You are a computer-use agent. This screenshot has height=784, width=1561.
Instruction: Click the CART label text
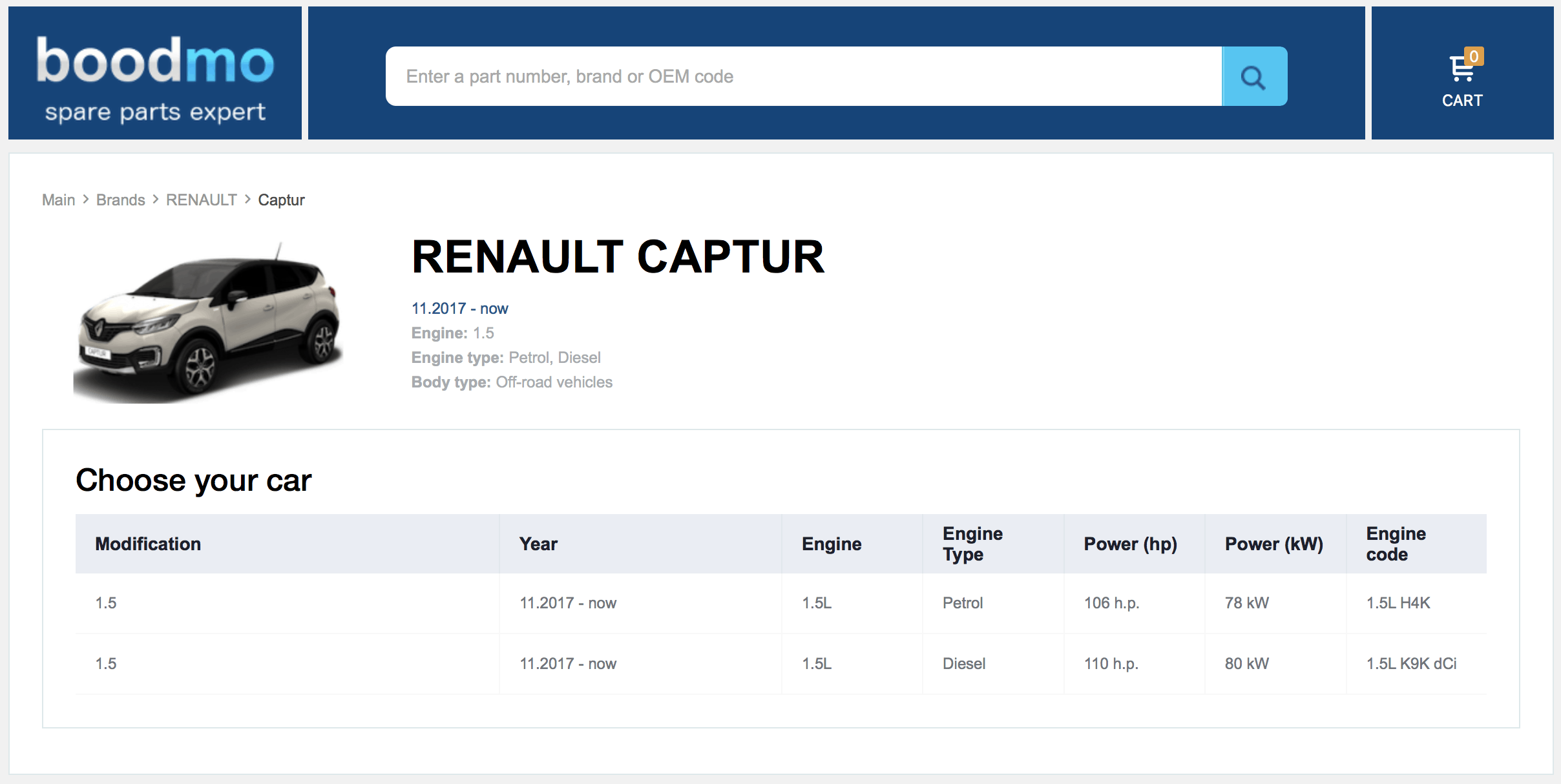pos(1461,101)
